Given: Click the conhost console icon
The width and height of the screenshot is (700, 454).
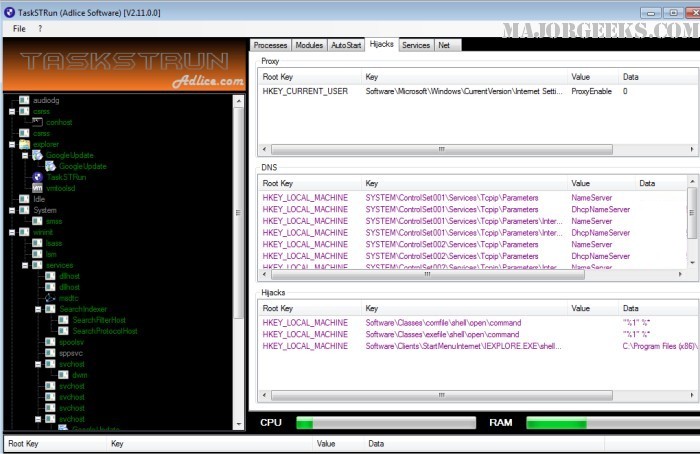Looking at the screenshot, I should (37, 122).
